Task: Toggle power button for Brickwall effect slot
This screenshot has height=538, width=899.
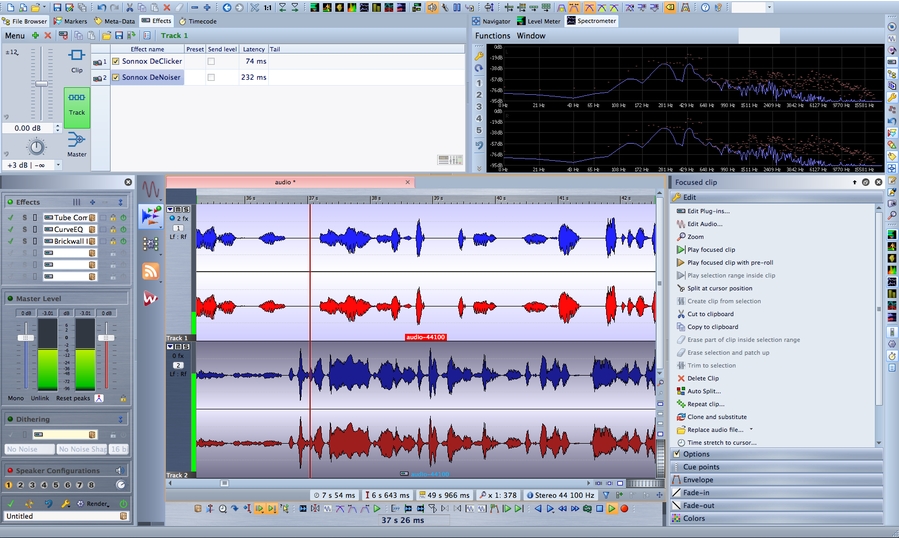Action: pyautogui.click(x=123, y=241)
